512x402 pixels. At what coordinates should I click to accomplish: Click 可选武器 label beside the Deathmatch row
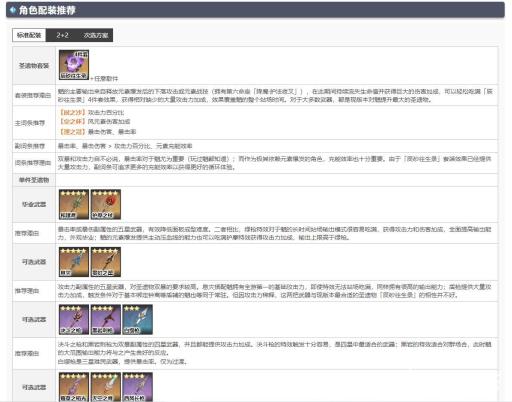[x=34, y=319]
